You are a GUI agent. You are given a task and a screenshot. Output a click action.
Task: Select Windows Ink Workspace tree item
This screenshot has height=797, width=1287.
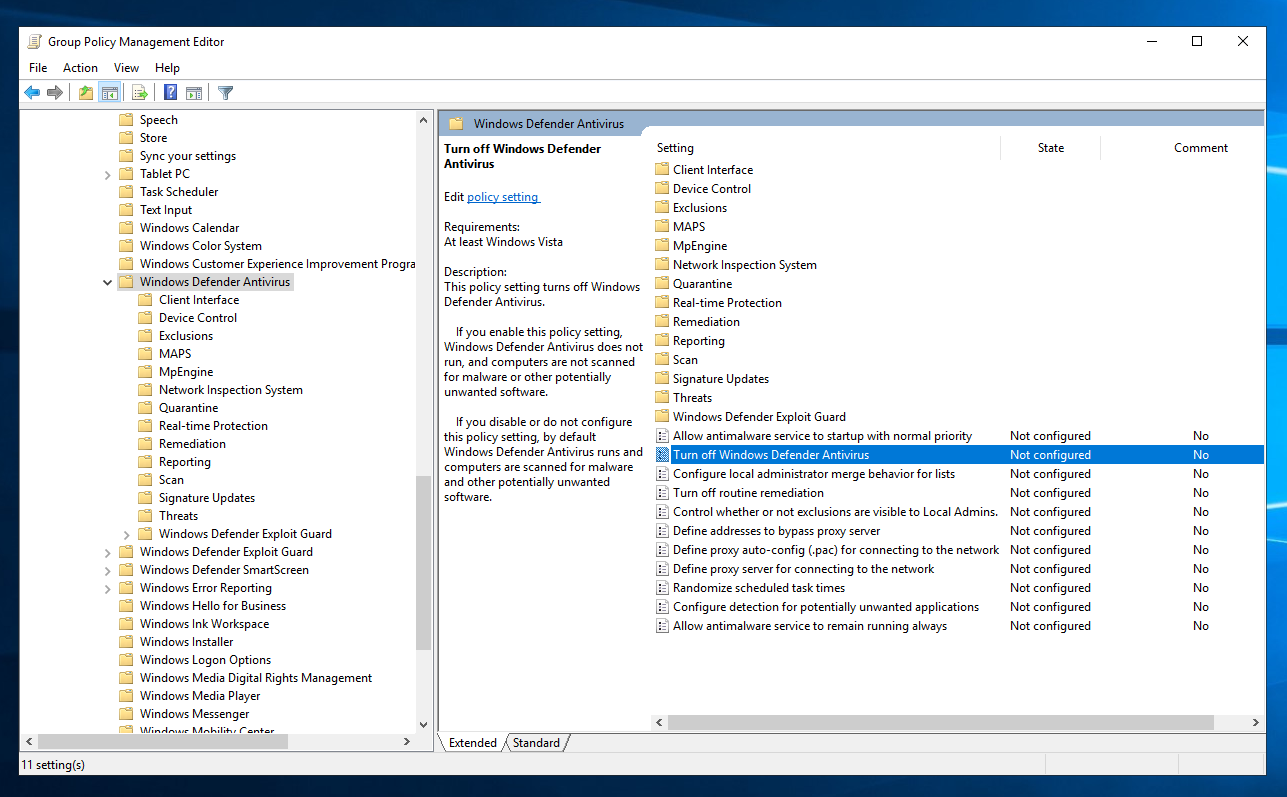pos(204,624)
